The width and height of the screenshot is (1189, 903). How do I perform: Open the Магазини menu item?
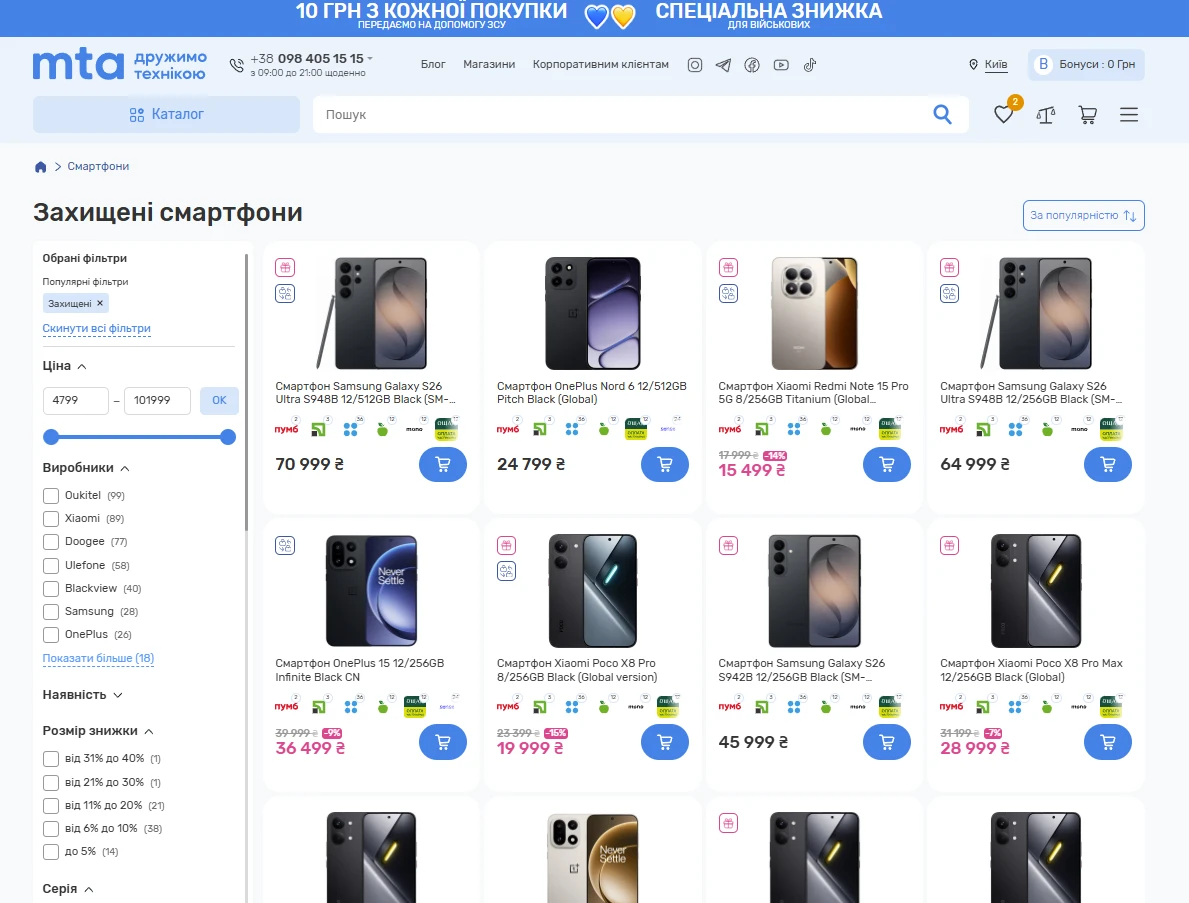[489, 64]
